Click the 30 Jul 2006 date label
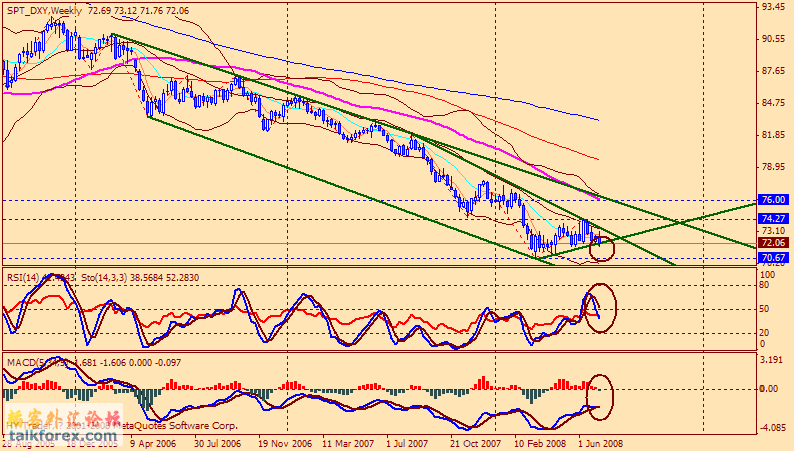Viewport: 794px width, 451px height. (x=218, y=444)
